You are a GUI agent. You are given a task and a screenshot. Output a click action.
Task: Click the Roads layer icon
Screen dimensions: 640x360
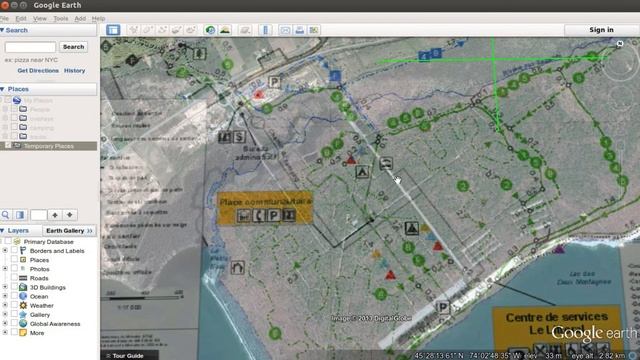(23, 278)
